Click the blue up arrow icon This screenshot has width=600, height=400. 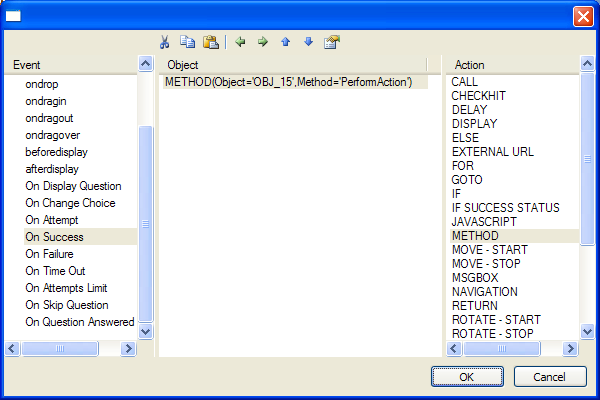pyautogui.click(x=286, y=42)
